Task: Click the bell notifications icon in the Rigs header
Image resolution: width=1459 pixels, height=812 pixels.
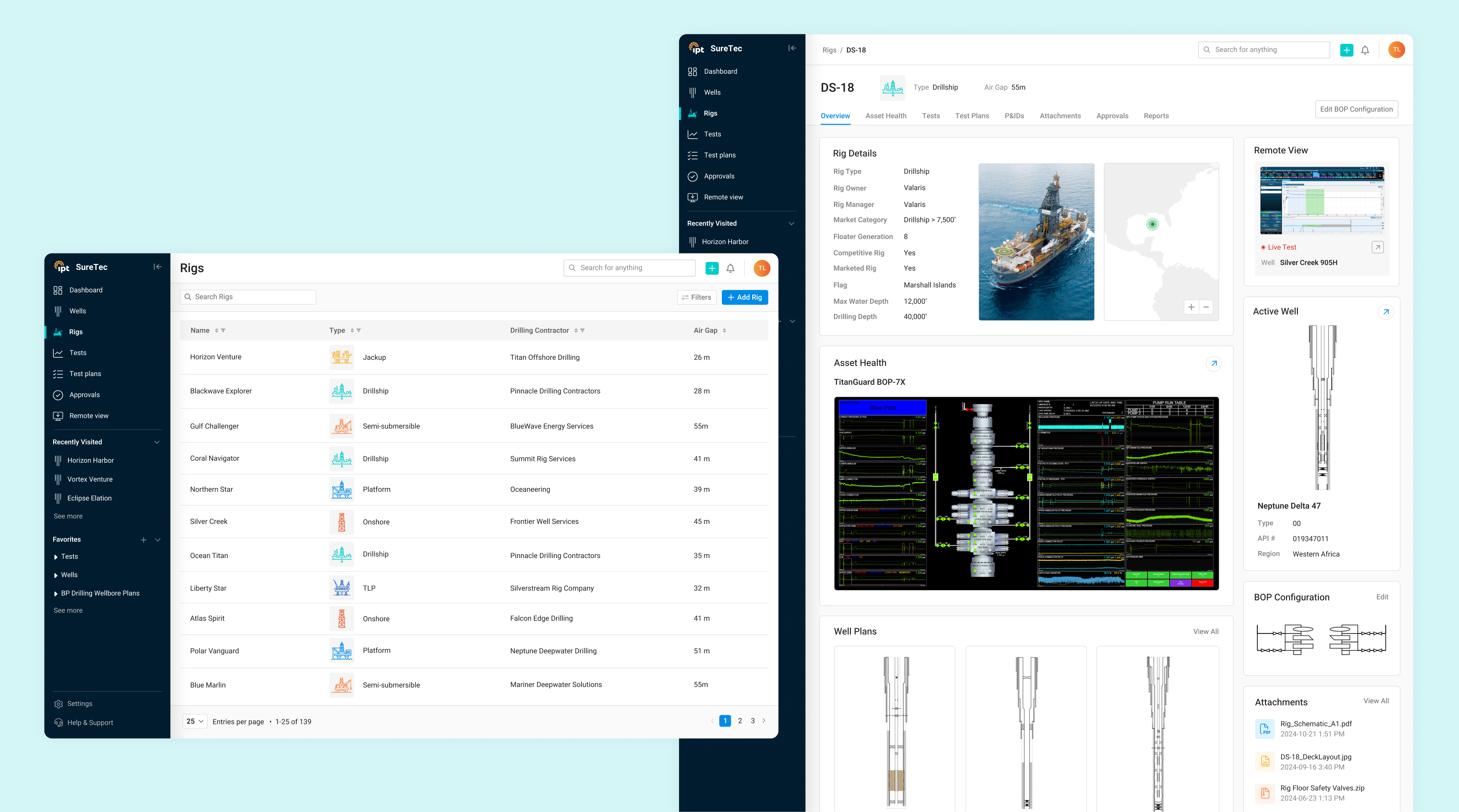Action: 731,268
